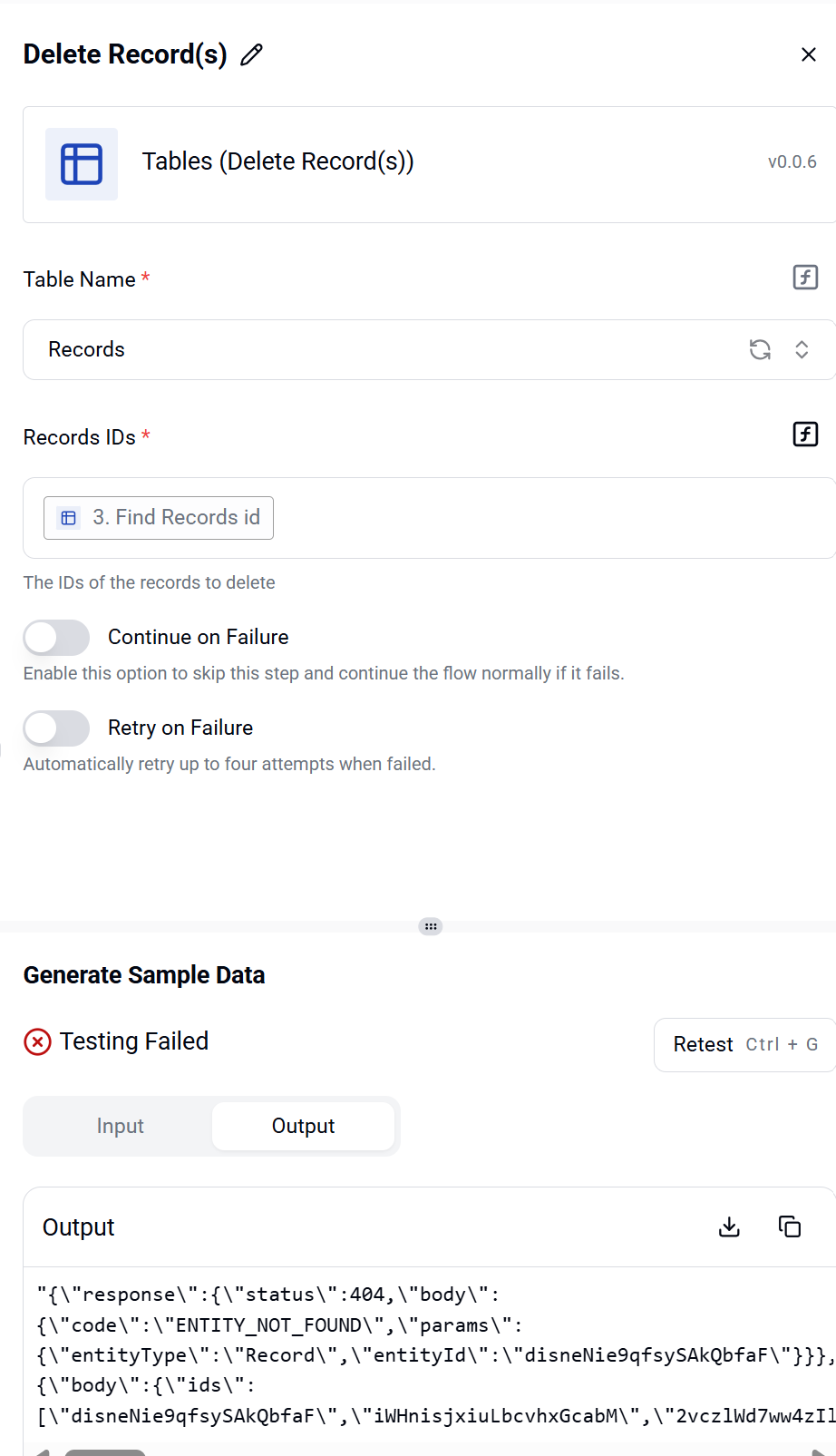Select the Find Records id chip

[159, 518]
